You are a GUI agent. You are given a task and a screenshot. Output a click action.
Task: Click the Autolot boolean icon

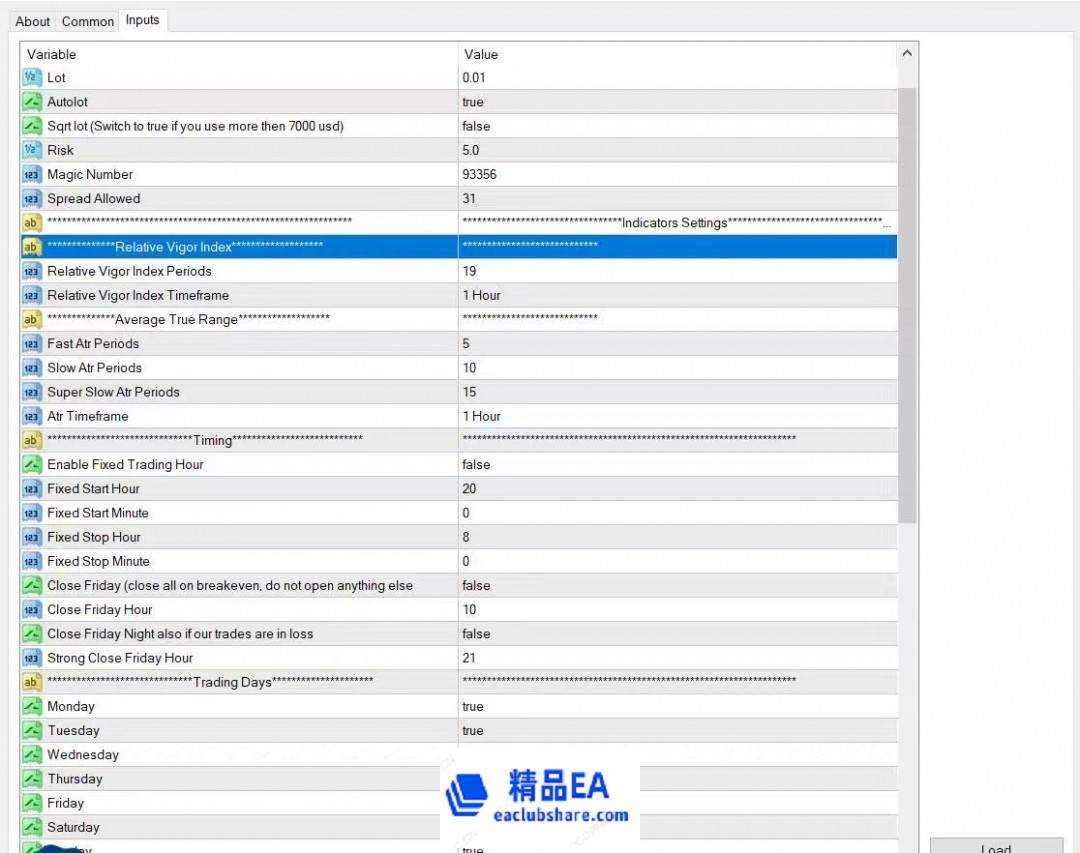tap(32, 102)
